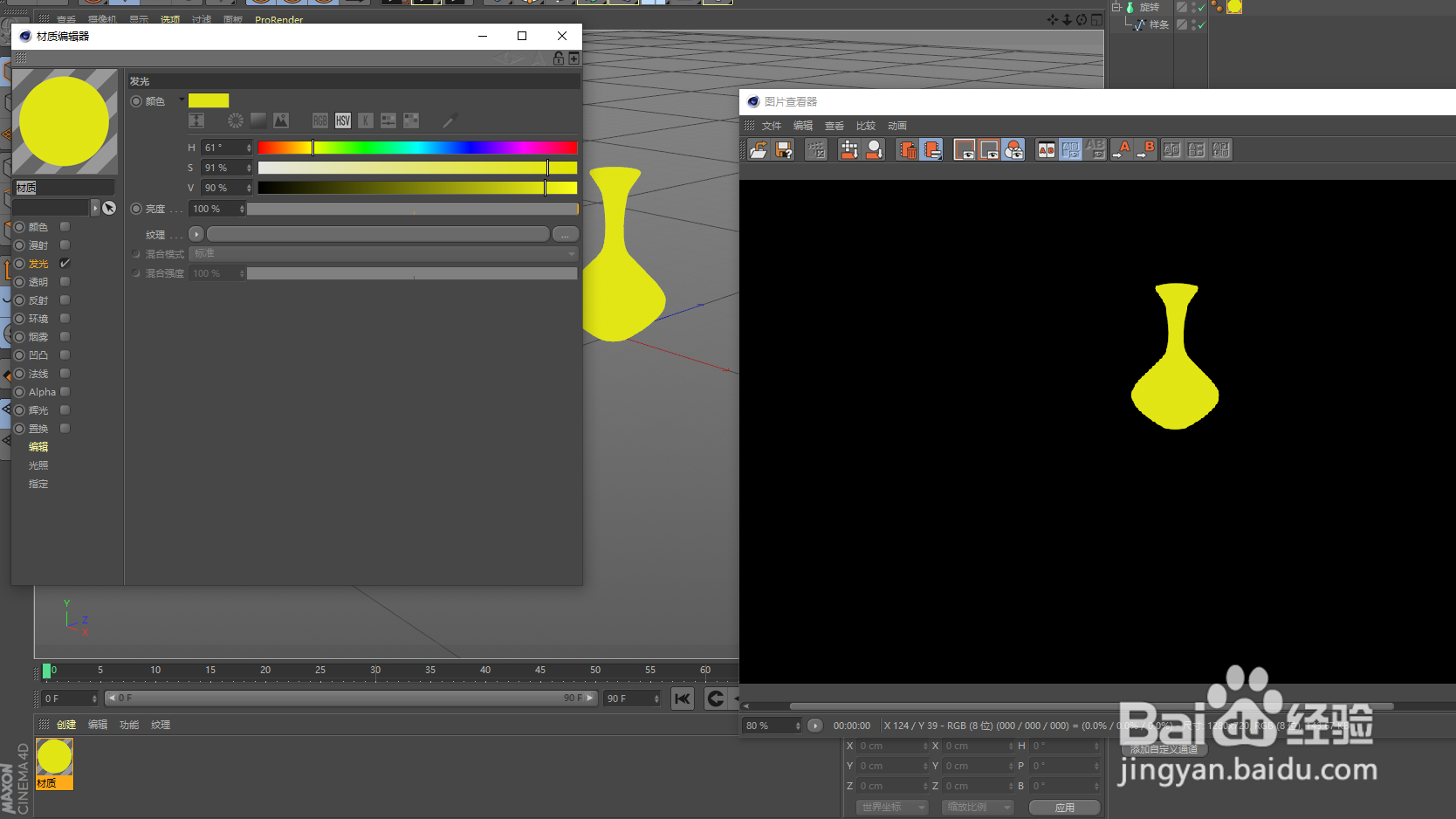1456x819 pixels.
Task: Save the rendered image in Picture Viewer
Action: click(x=783, y=149)
